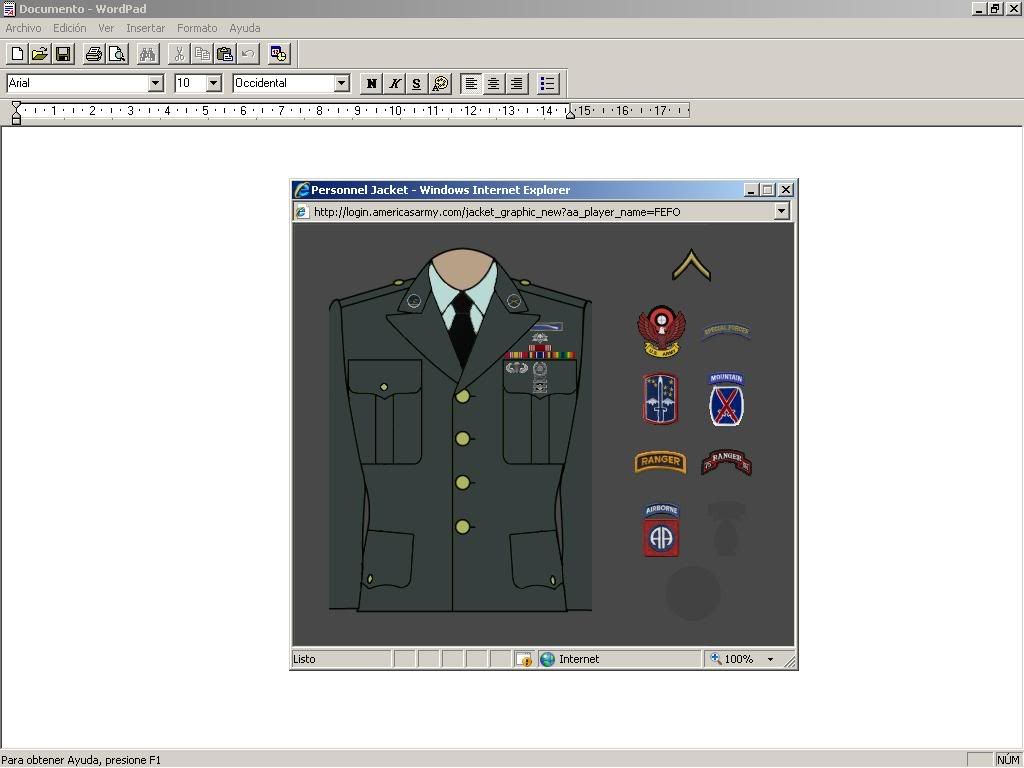The width and height of the screenshot is (1024, 768).
Task: Click the U.S. Army marksmanship badge patch
Action: point(662,331)
